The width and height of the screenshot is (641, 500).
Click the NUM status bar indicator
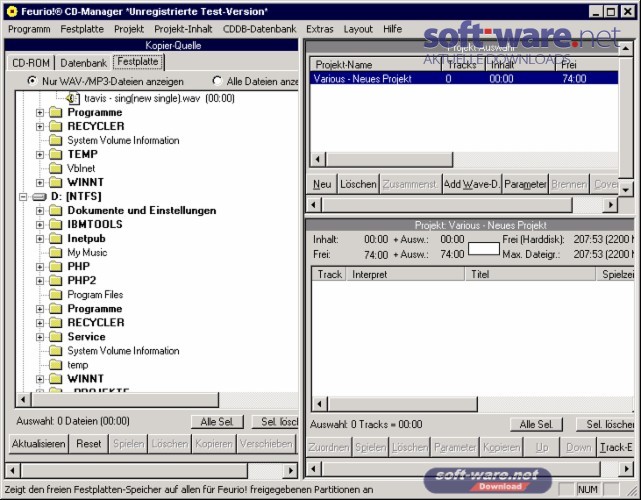587,489
